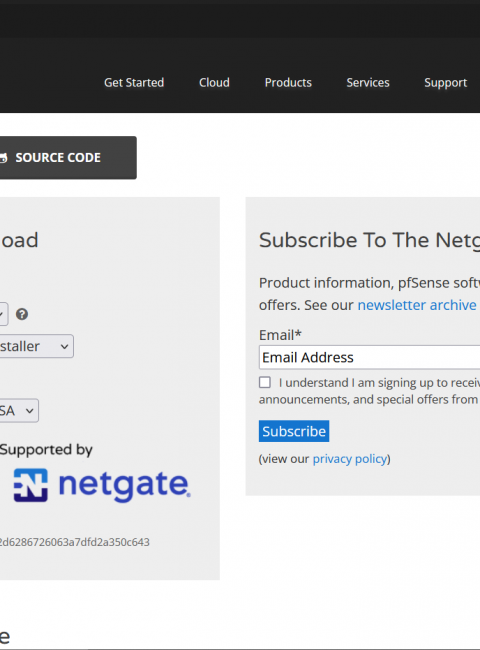Open the Support menu
Image resolution: width=480 pixels, height=650 pixels.
pyautogui.click(x=446, y=82)
